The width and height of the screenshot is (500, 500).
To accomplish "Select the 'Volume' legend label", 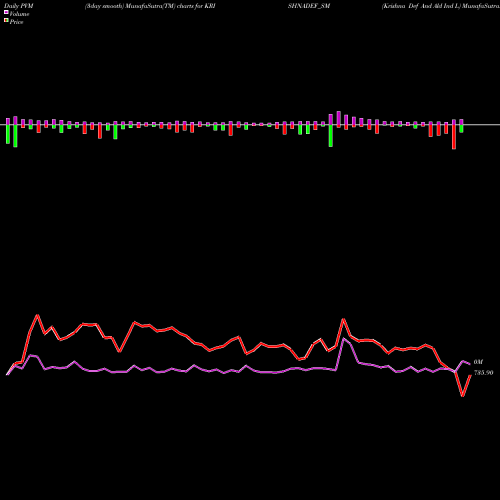I will point(19,14).
